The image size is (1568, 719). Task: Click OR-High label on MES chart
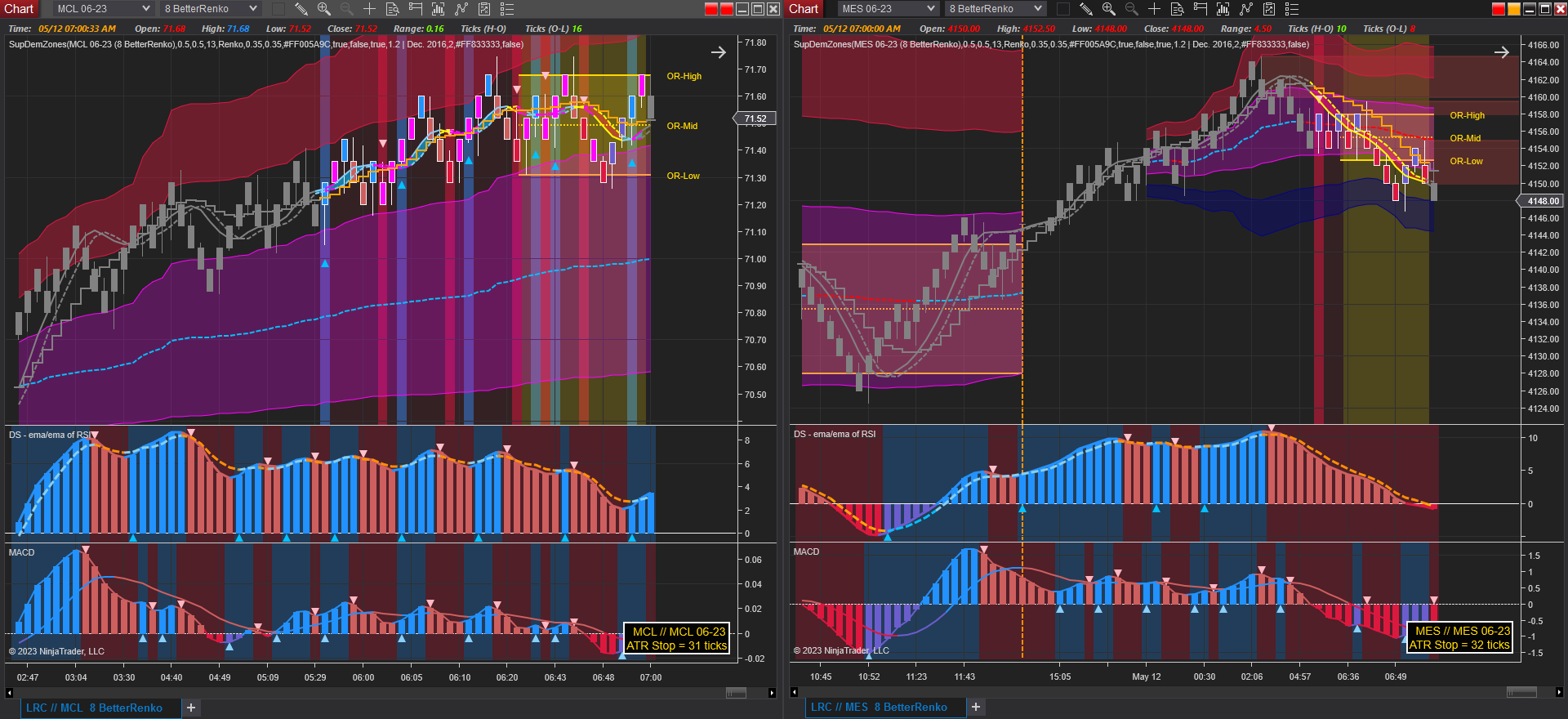point(1468,115)
